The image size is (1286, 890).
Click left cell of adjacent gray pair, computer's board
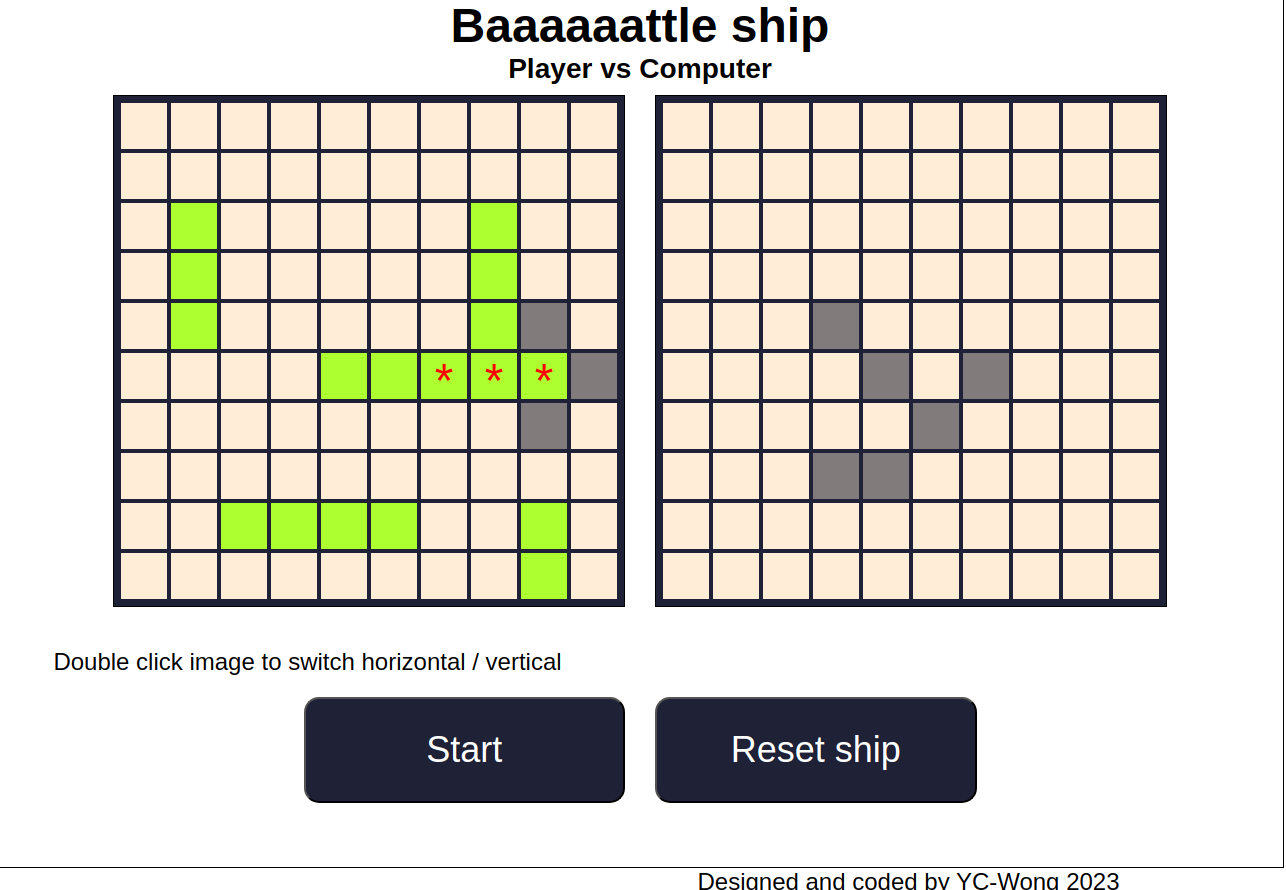point(836,476)
